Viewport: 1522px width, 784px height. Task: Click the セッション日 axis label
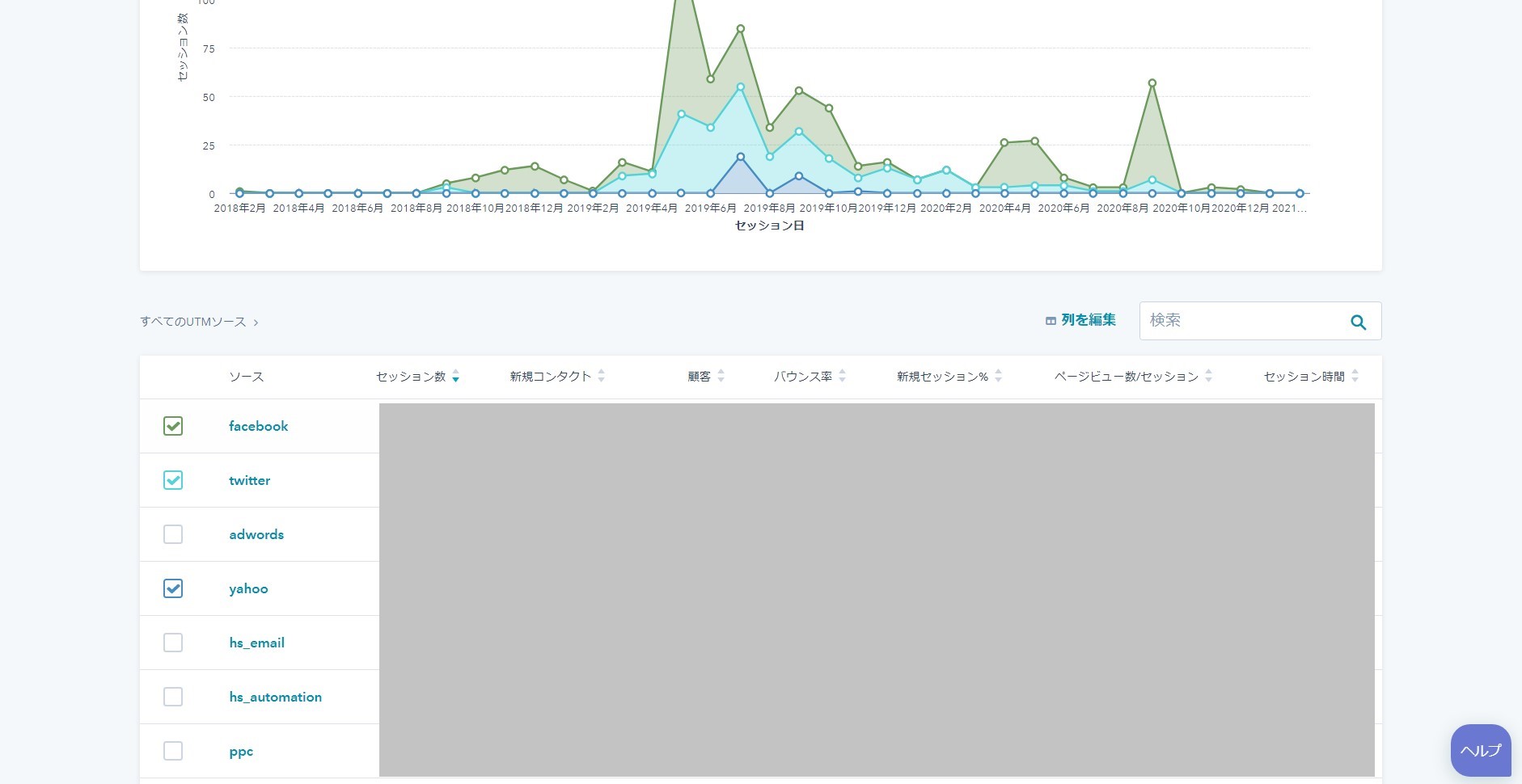(769, 226)
